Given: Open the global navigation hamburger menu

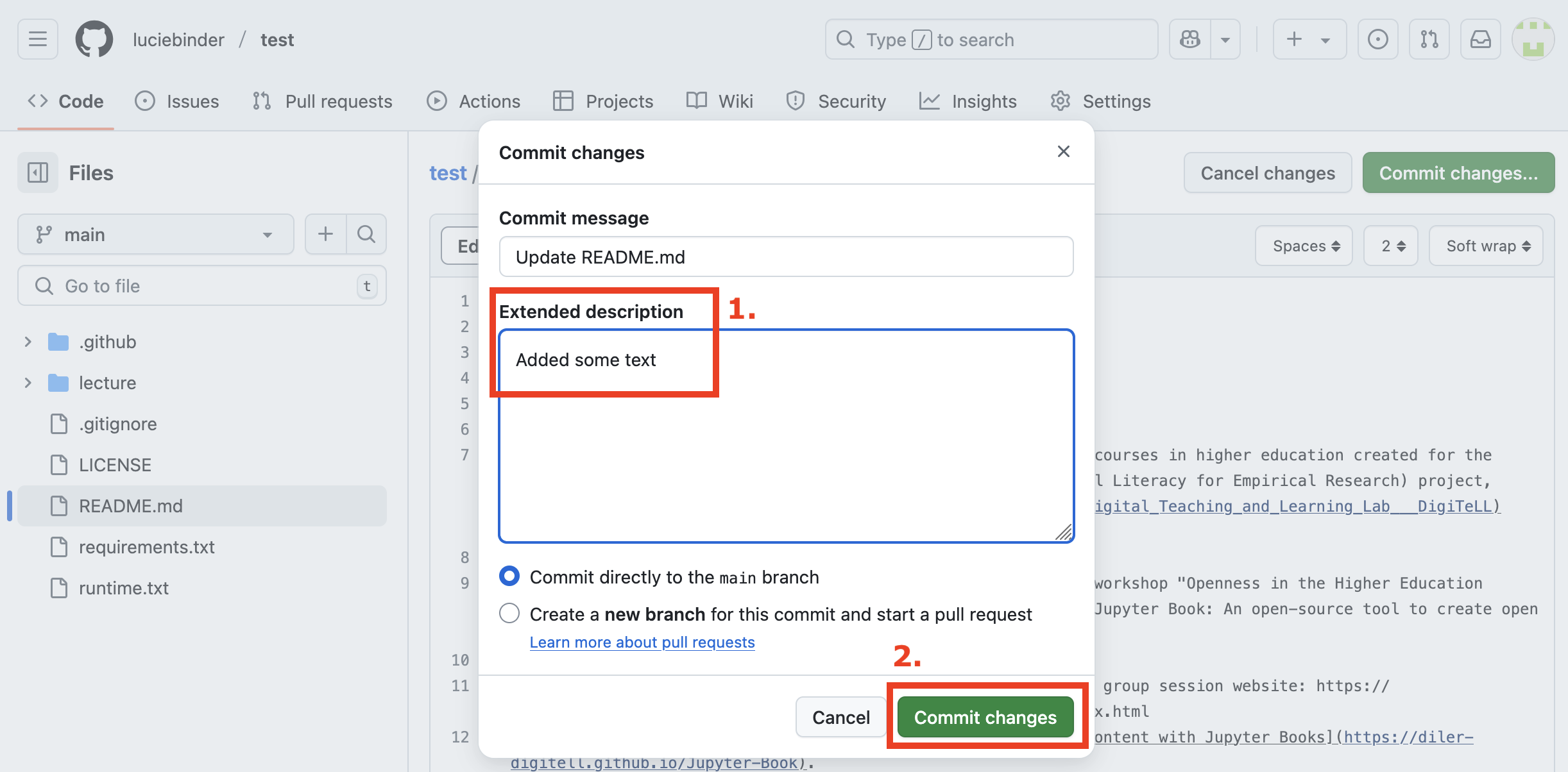Looking at the screenshot, I should point(37,39).
